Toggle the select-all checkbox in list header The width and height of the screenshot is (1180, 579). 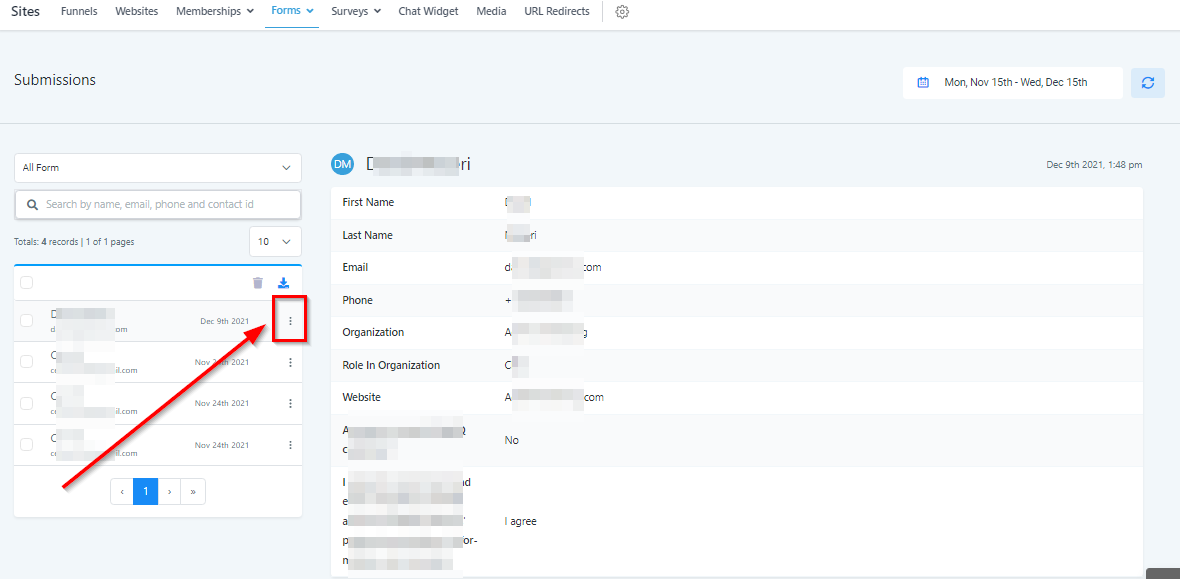coord(27,283)
